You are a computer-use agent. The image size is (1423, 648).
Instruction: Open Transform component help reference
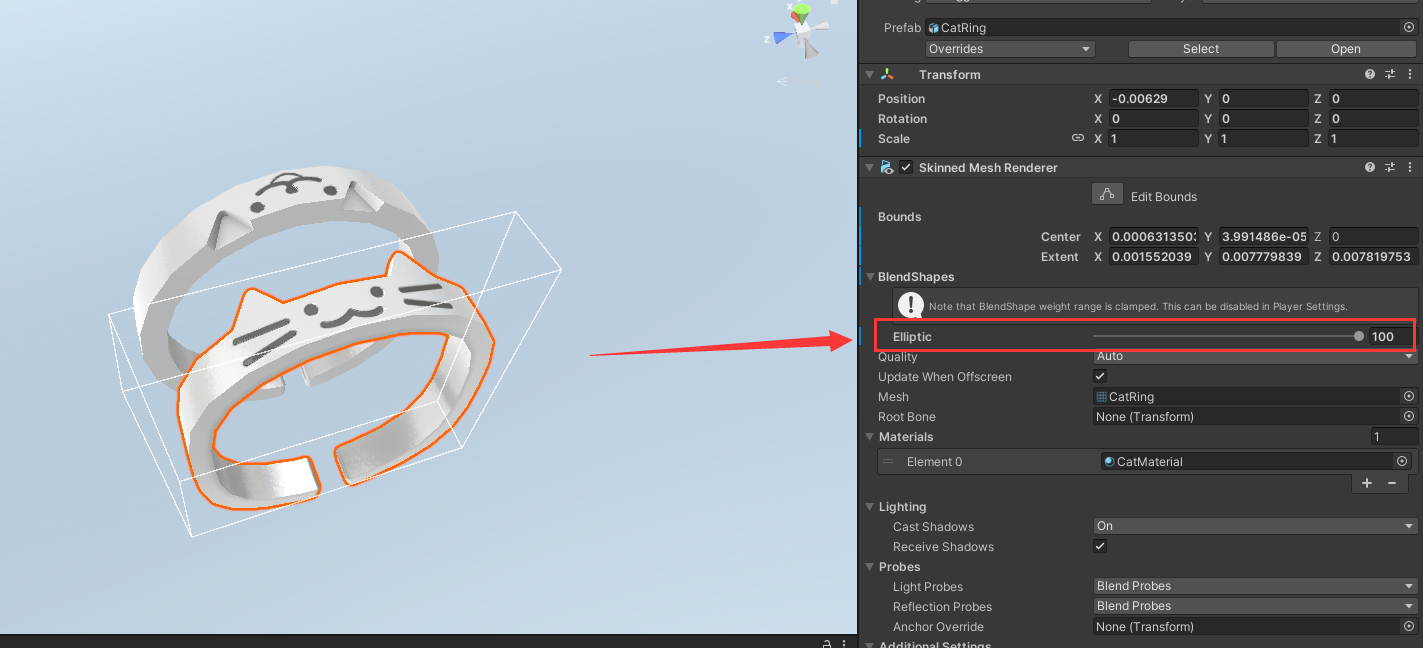pos(1370,75)
